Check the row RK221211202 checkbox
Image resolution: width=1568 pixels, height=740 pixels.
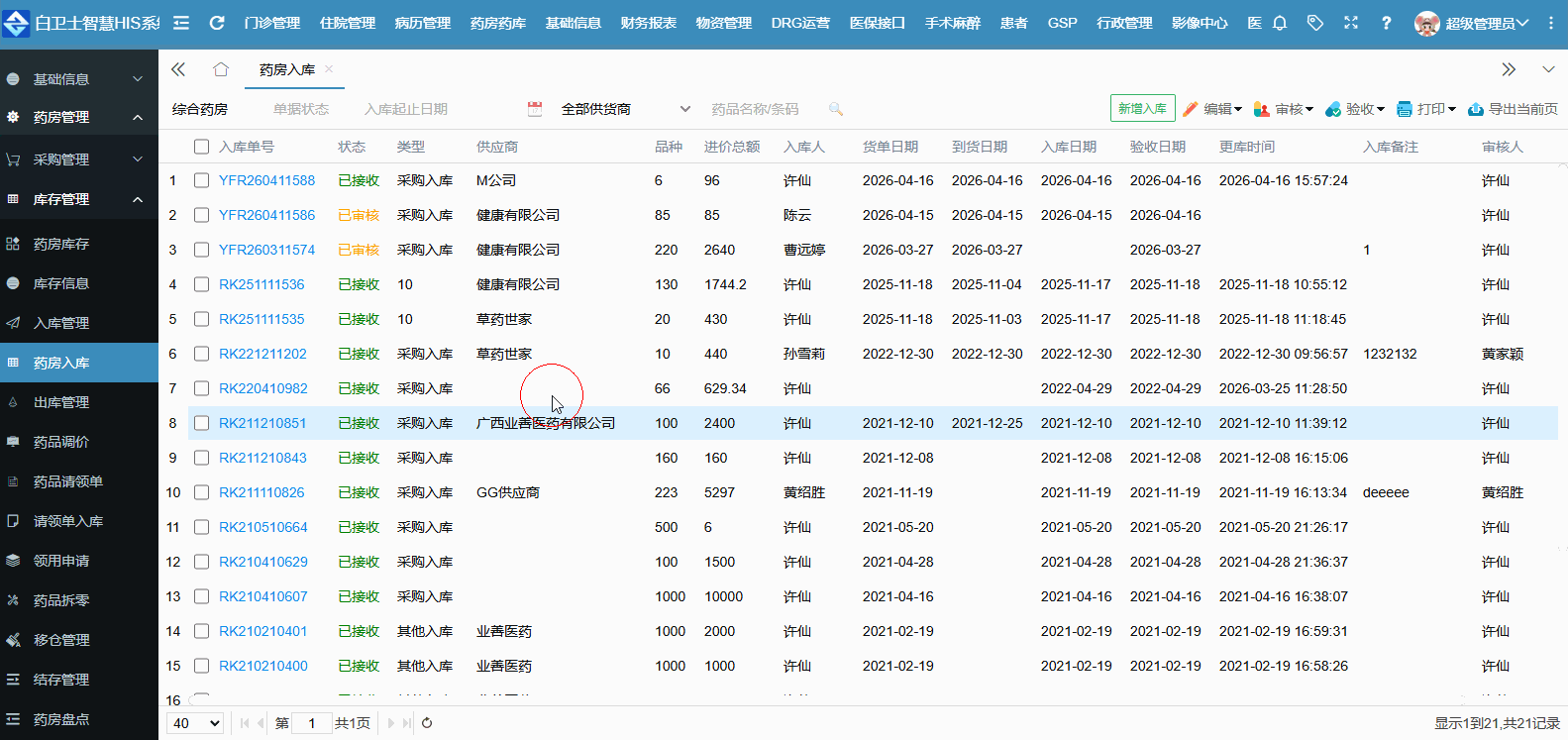coord(201,354)
